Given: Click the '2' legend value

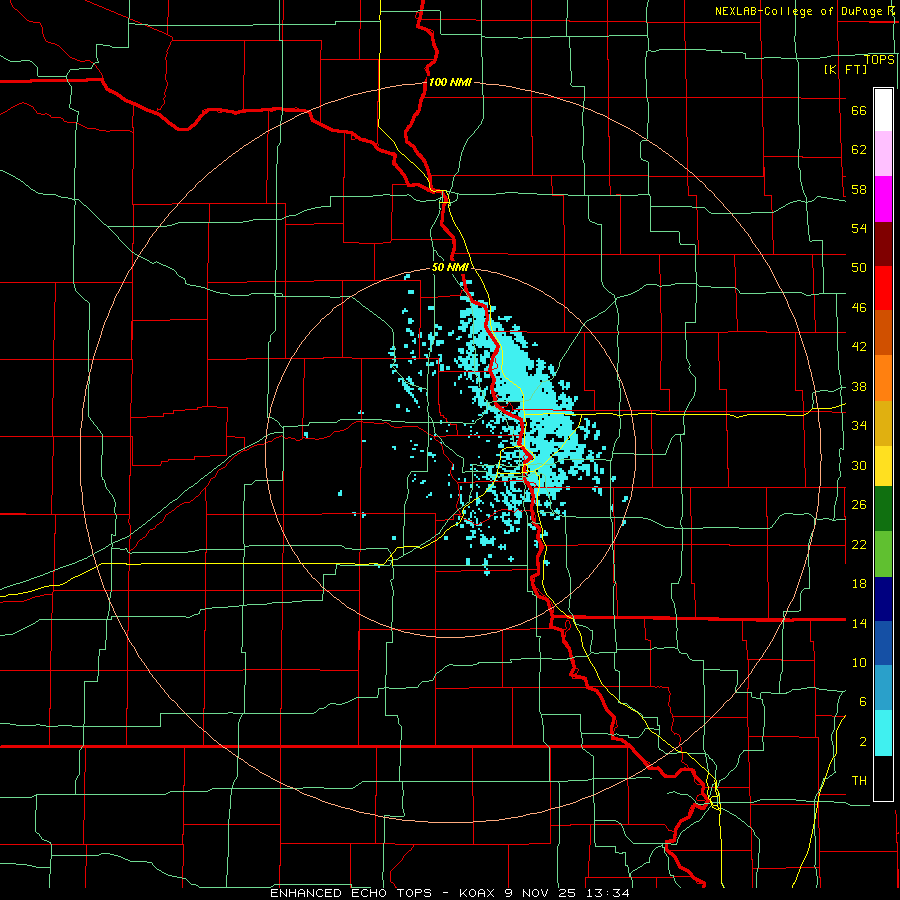Looking at the screenshot, I should click(862, 742).
